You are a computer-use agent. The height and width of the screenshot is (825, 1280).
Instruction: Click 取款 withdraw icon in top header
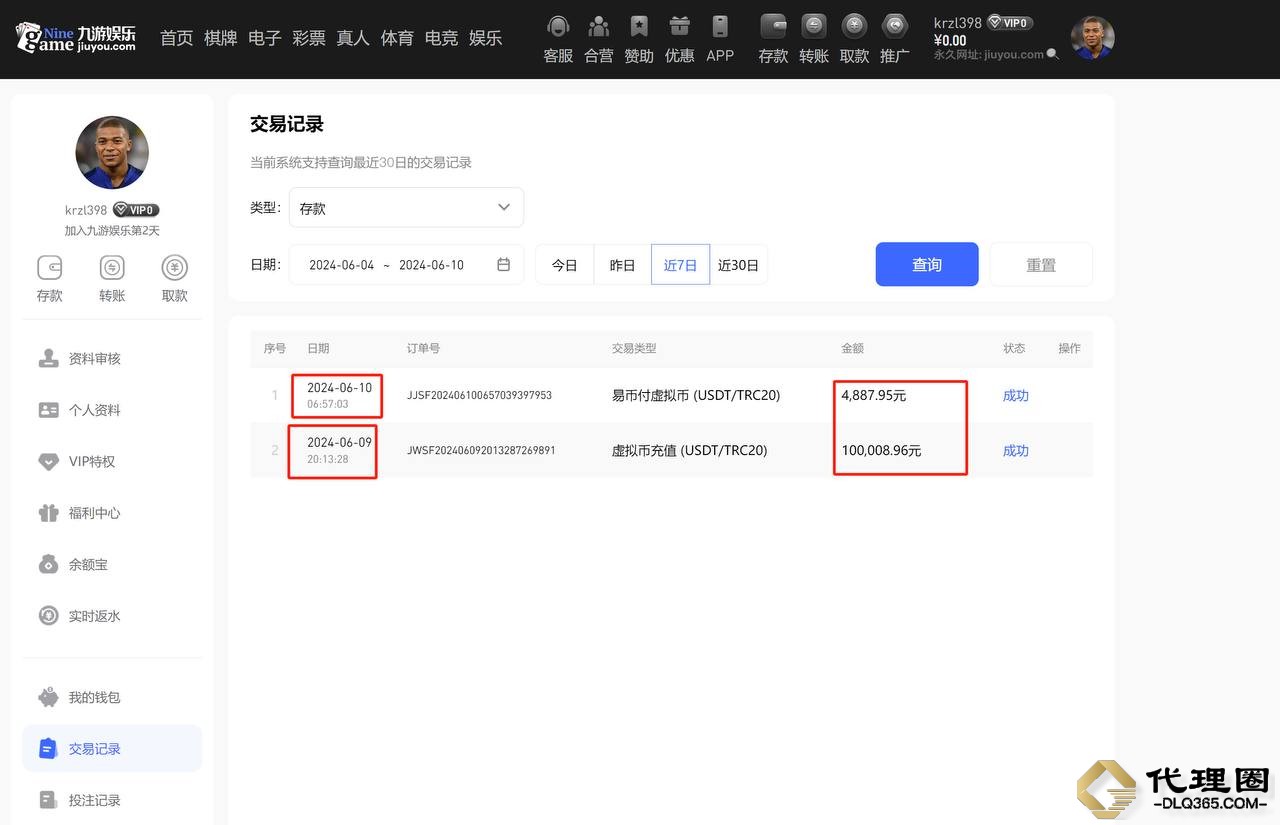coord(855,26)
